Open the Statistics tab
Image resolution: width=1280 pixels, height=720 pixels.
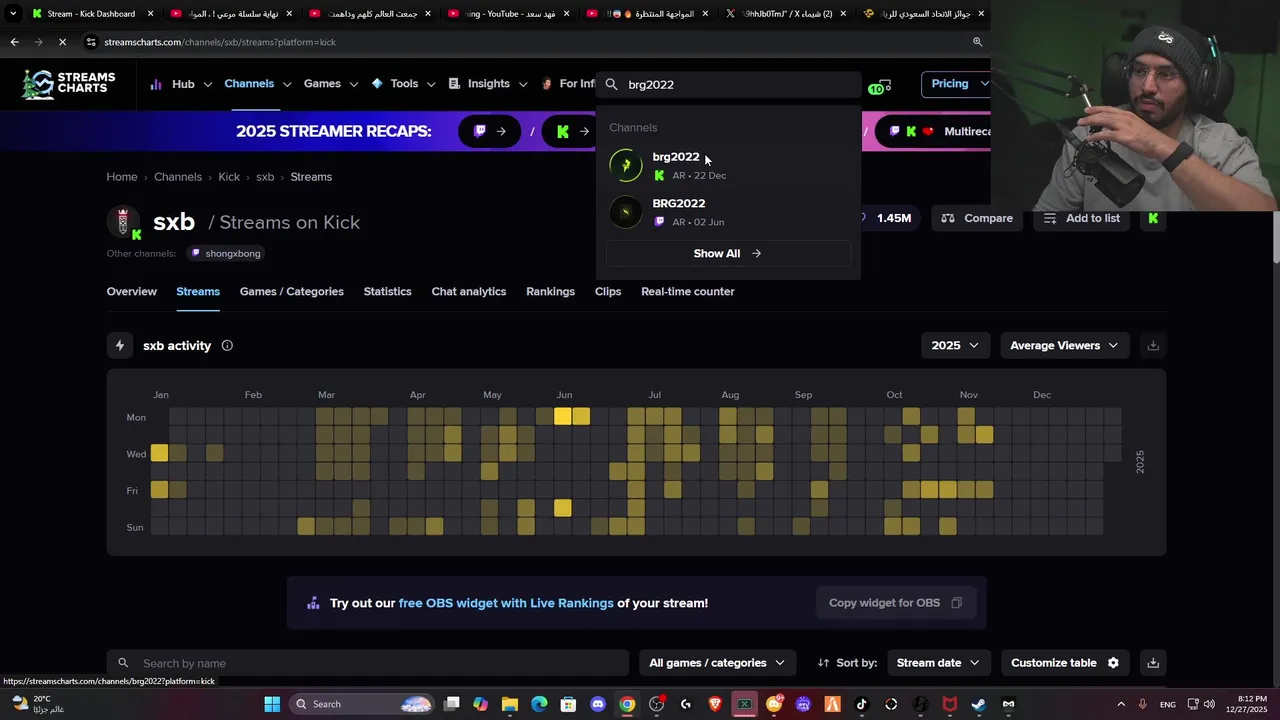387,292
